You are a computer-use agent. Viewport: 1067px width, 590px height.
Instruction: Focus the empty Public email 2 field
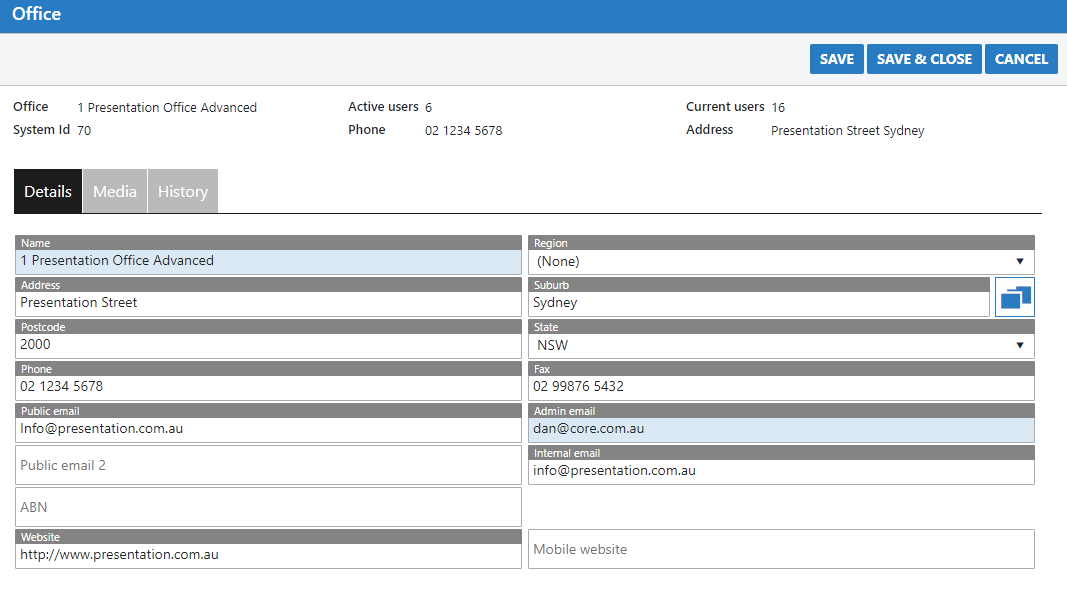pyautogui.click(x=268, y=465)
